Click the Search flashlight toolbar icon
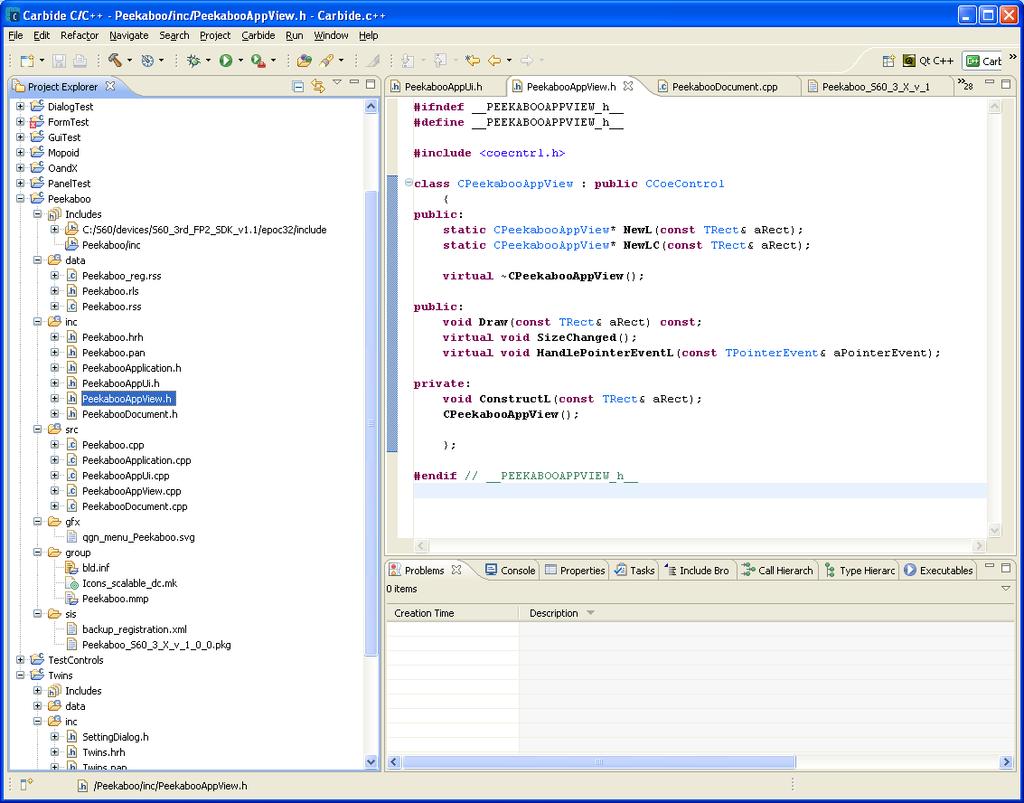Screen dimensions: 1024x803 click(326, 61)
